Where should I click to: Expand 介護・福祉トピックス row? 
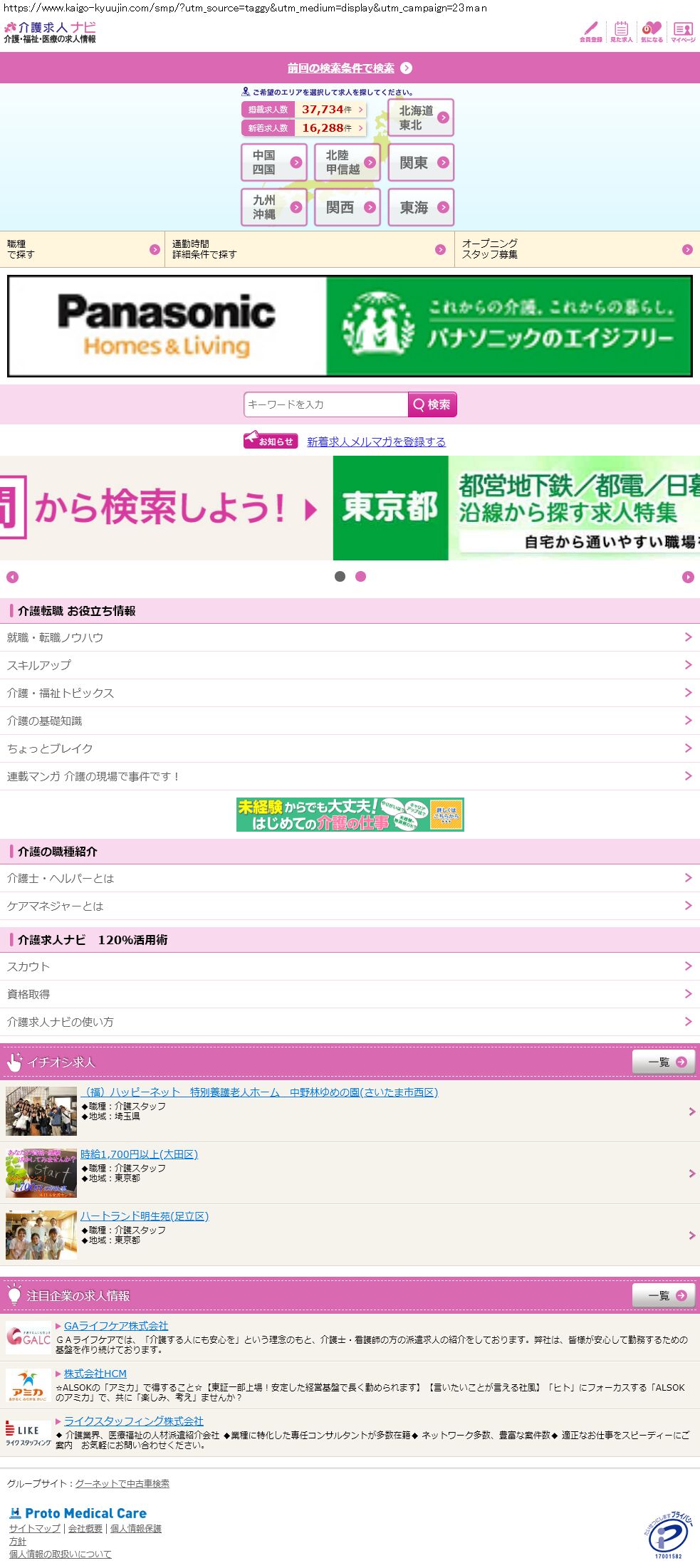(x=350, y=693)
